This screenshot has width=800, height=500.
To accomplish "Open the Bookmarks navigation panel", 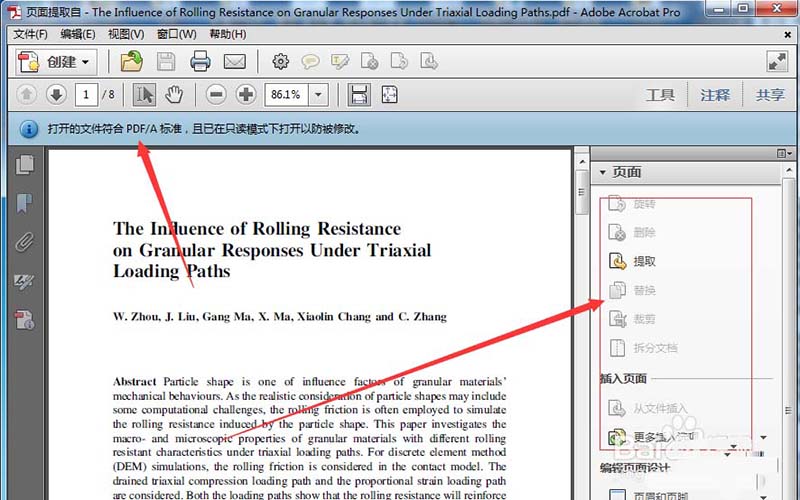I will (25, 202).
